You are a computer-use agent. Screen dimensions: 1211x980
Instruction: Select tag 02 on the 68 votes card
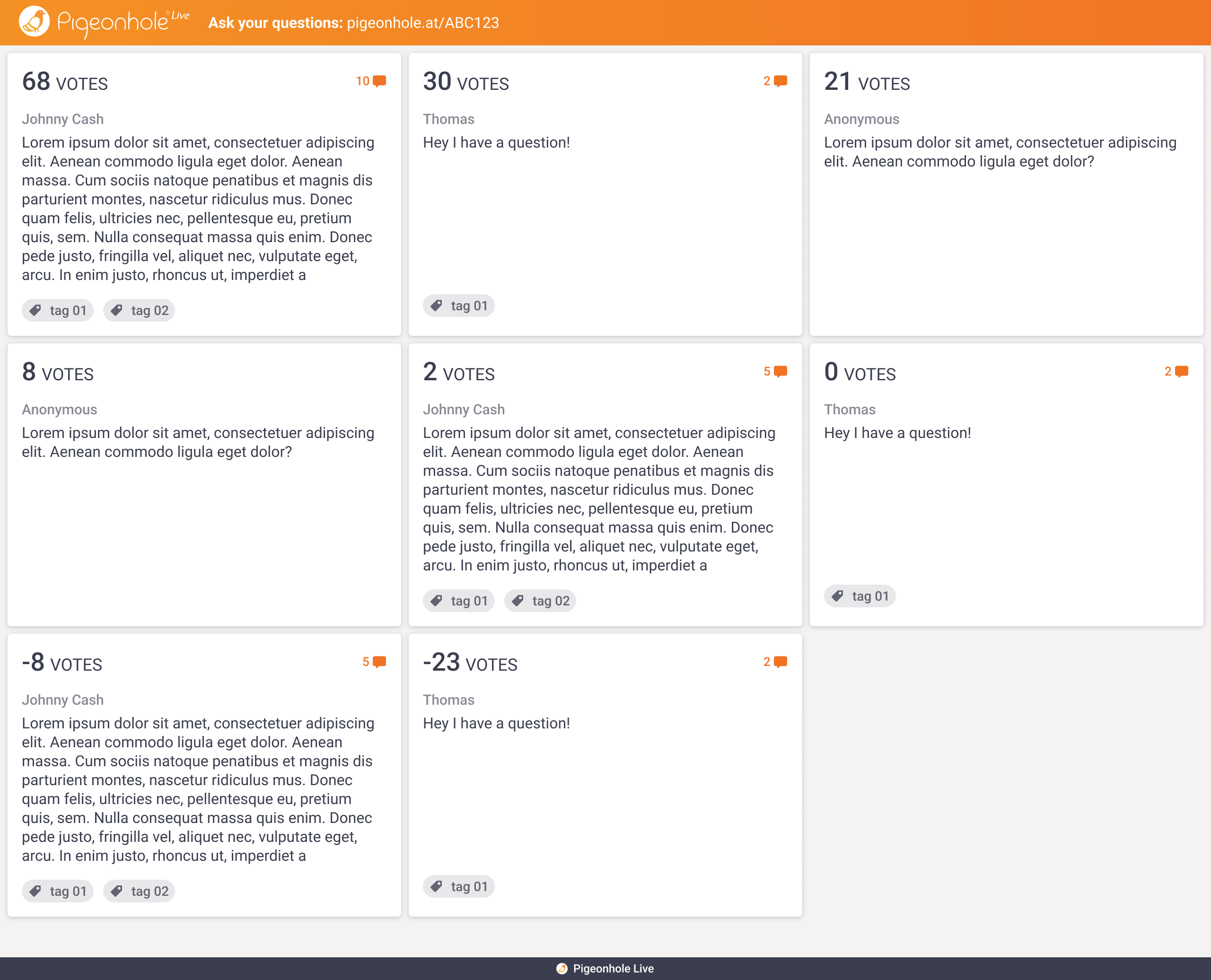pyautogui.click(x=139, y=310)
